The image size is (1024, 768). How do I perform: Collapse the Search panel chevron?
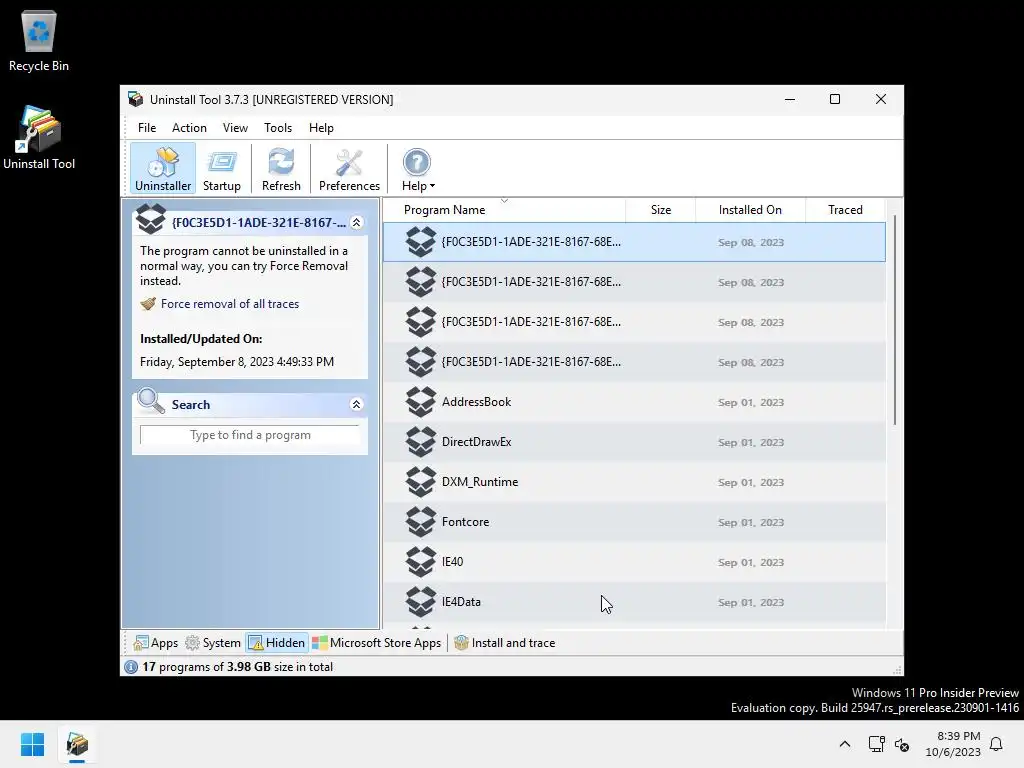point(357,404)
